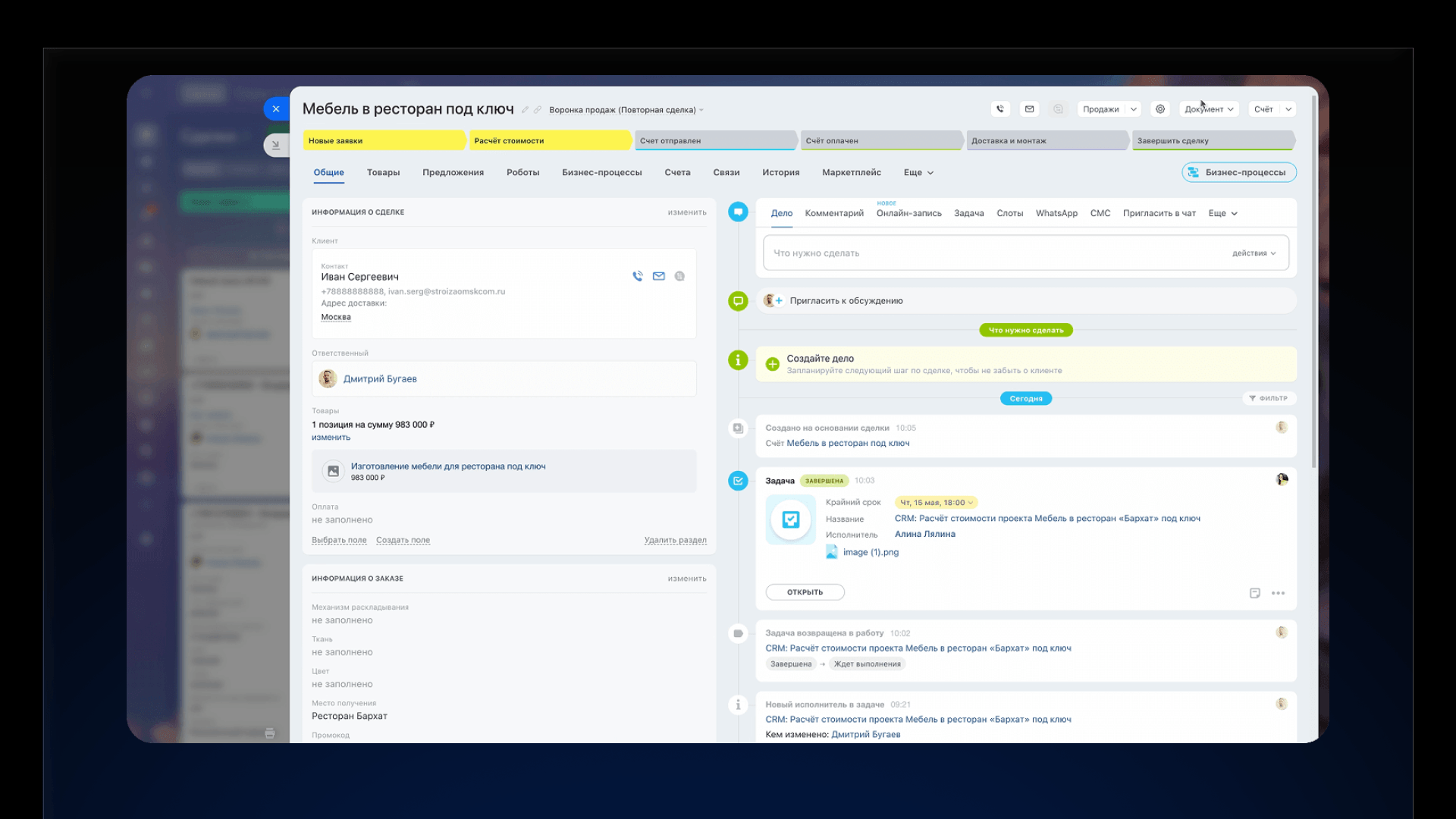Switch to Предложения tab

453,173
